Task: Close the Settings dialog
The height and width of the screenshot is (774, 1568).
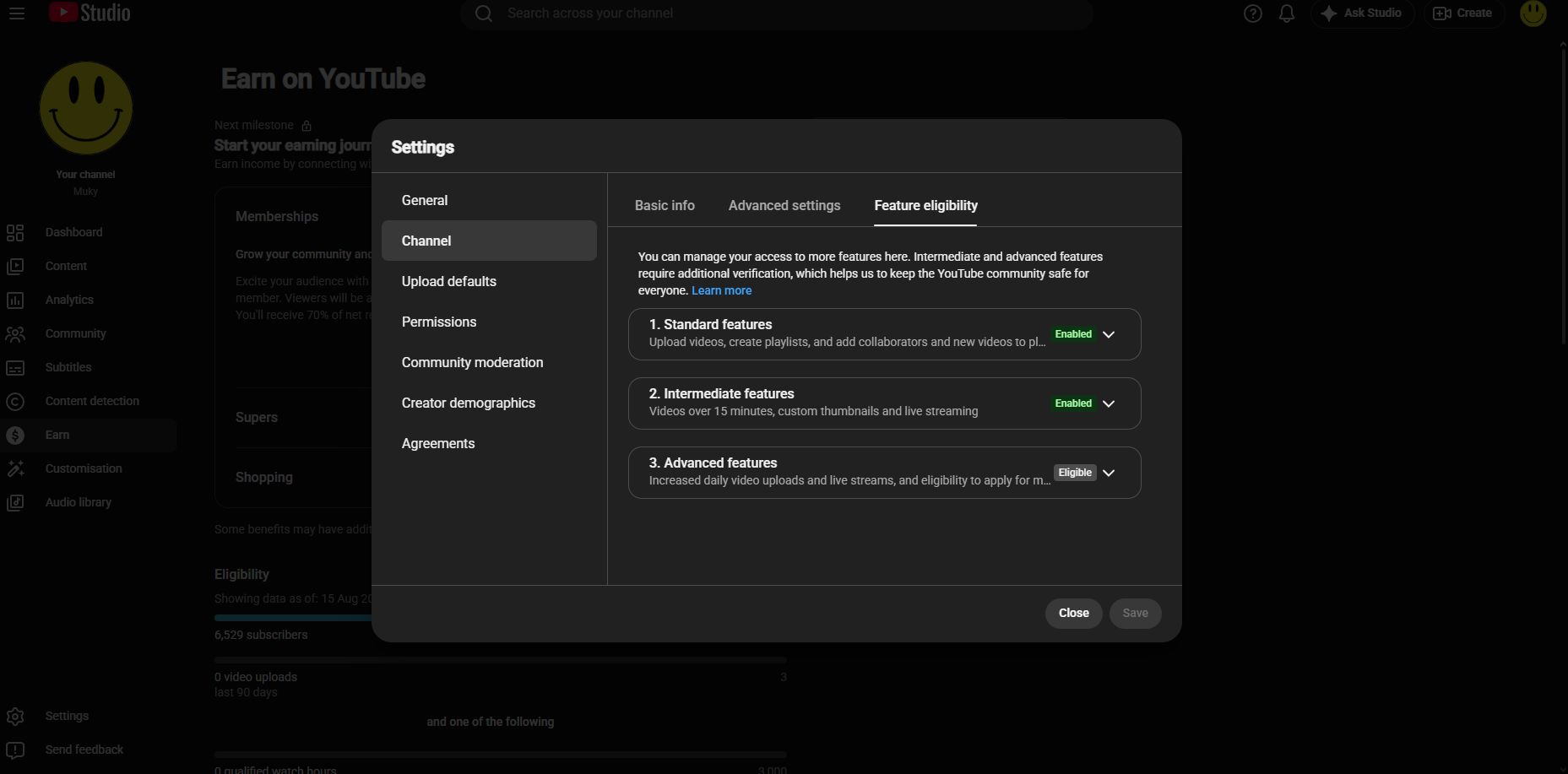Action: point(1074,613)
